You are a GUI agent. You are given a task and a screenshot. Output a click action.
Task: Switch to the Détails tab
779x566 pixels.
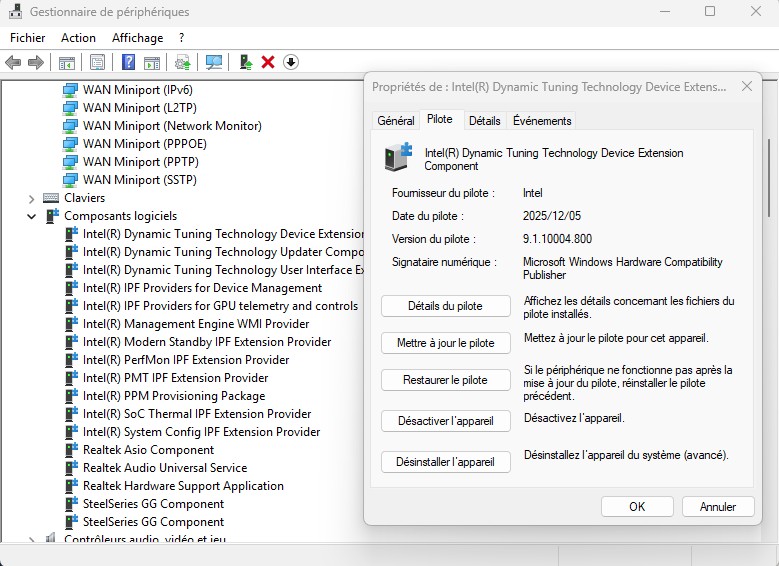coord(484,121)
